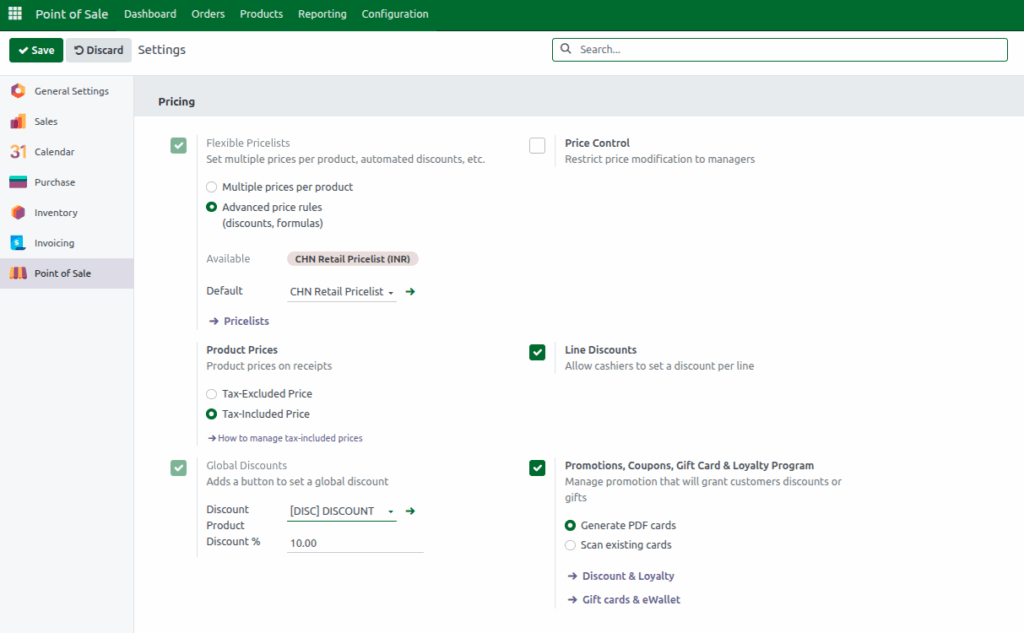Disable Line Discounts
This screenshot has width=1024, height=633.
coord(537,351)
